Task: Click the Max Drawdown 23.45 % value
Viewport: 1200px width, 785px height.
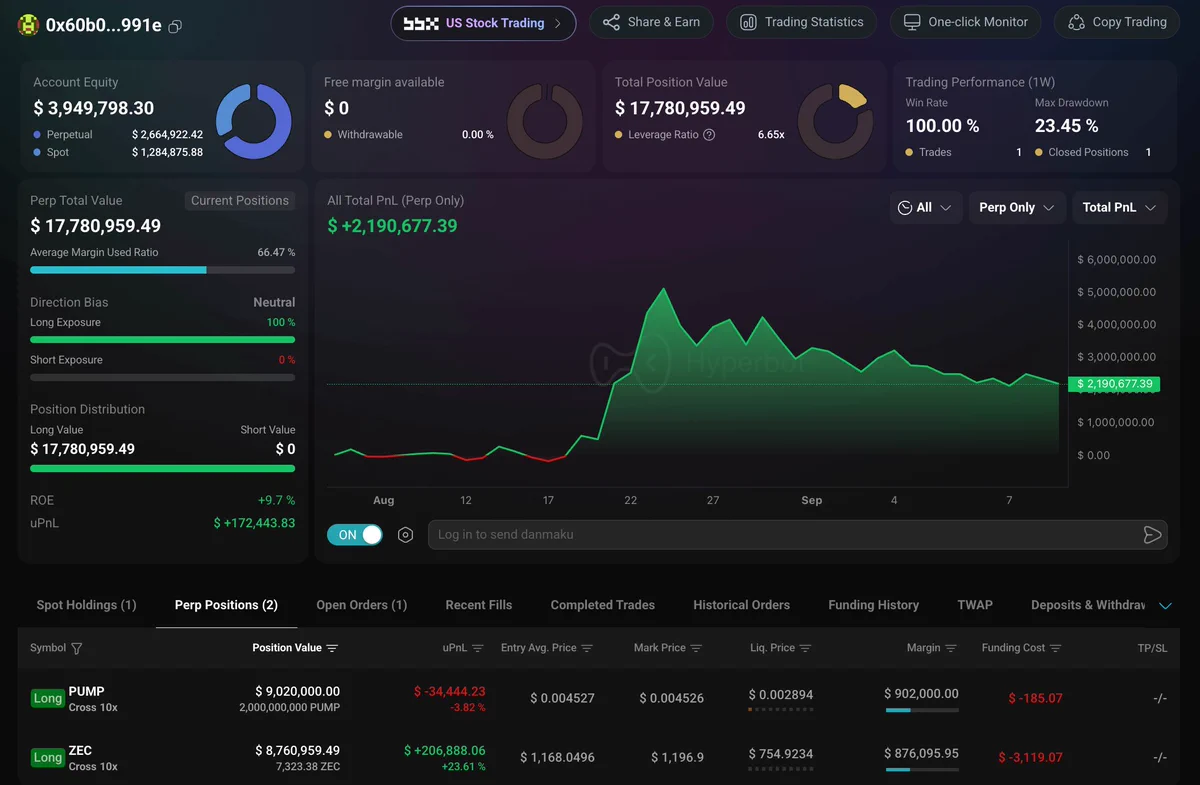Action: (1067, 126)
